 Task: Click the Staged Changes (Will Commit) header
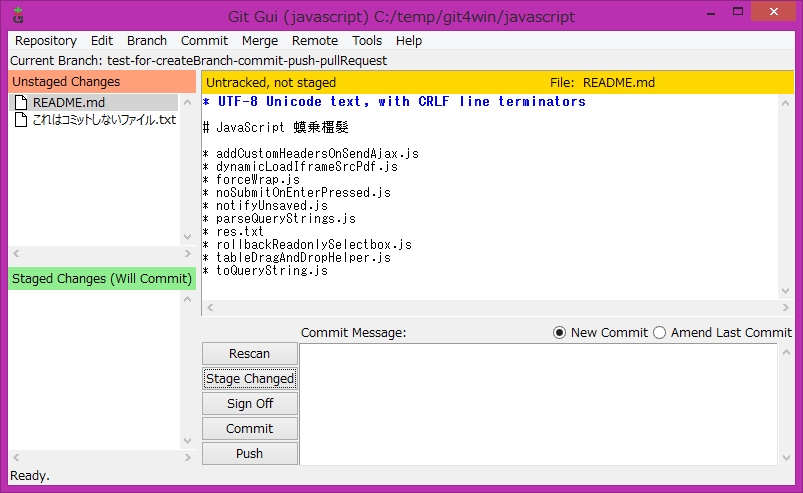click(102, 278)
